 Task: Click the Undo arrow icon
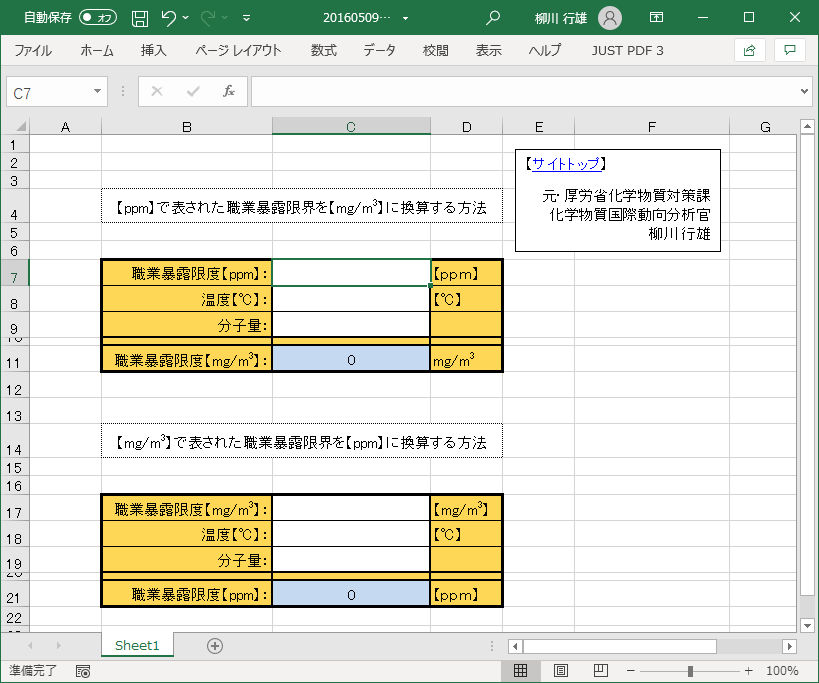[x=168, y=18]
